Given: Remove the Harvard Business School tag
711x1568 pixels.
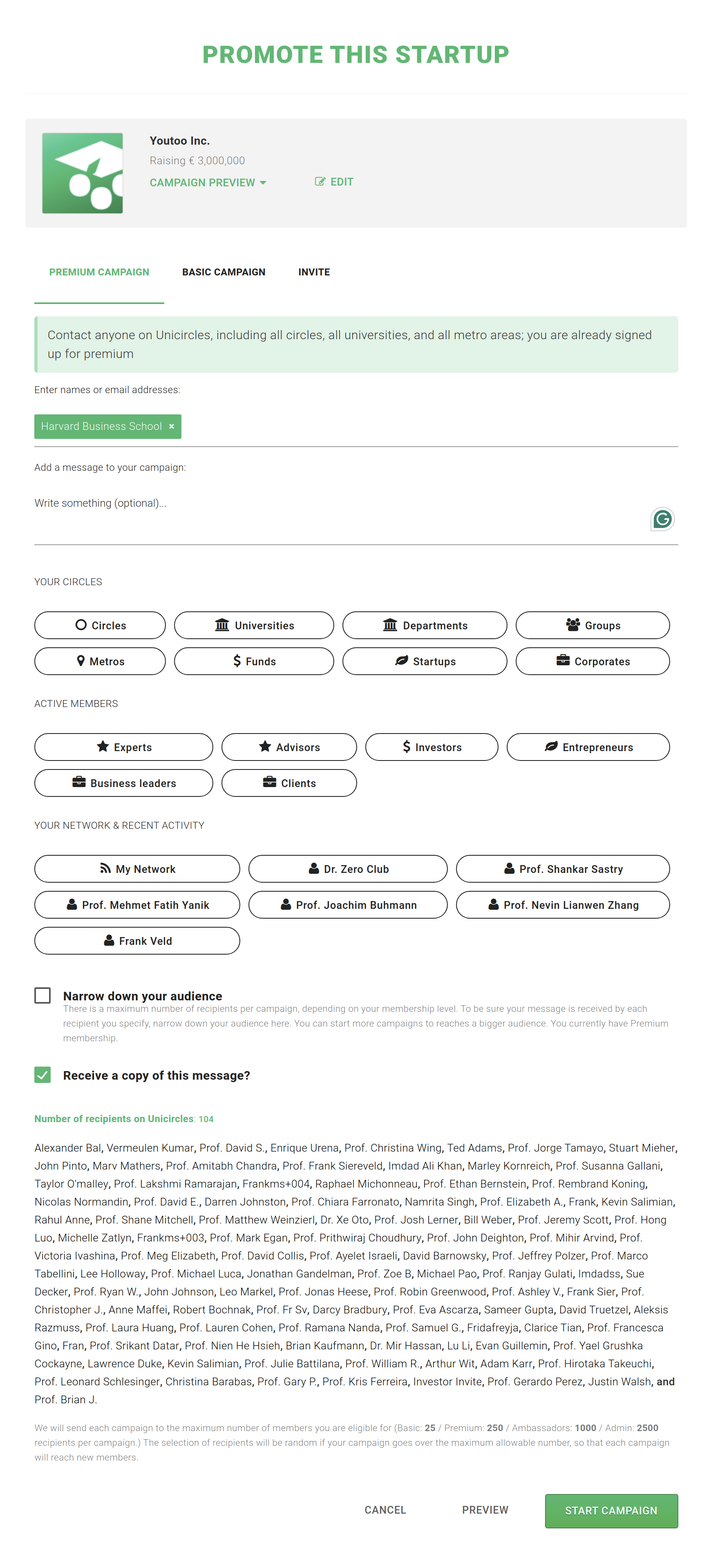Looking at the screenshot, I should [x=172, y=427].
